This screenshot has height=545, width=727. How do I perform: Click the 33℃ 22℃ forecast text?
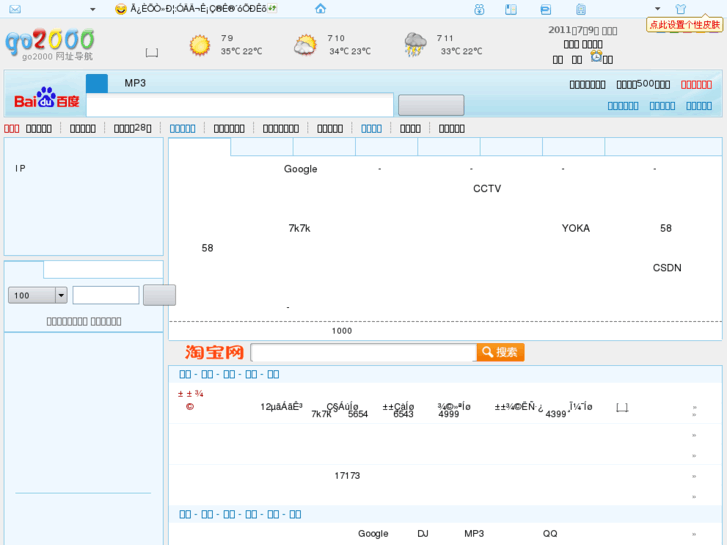click(x=461, y=51)
